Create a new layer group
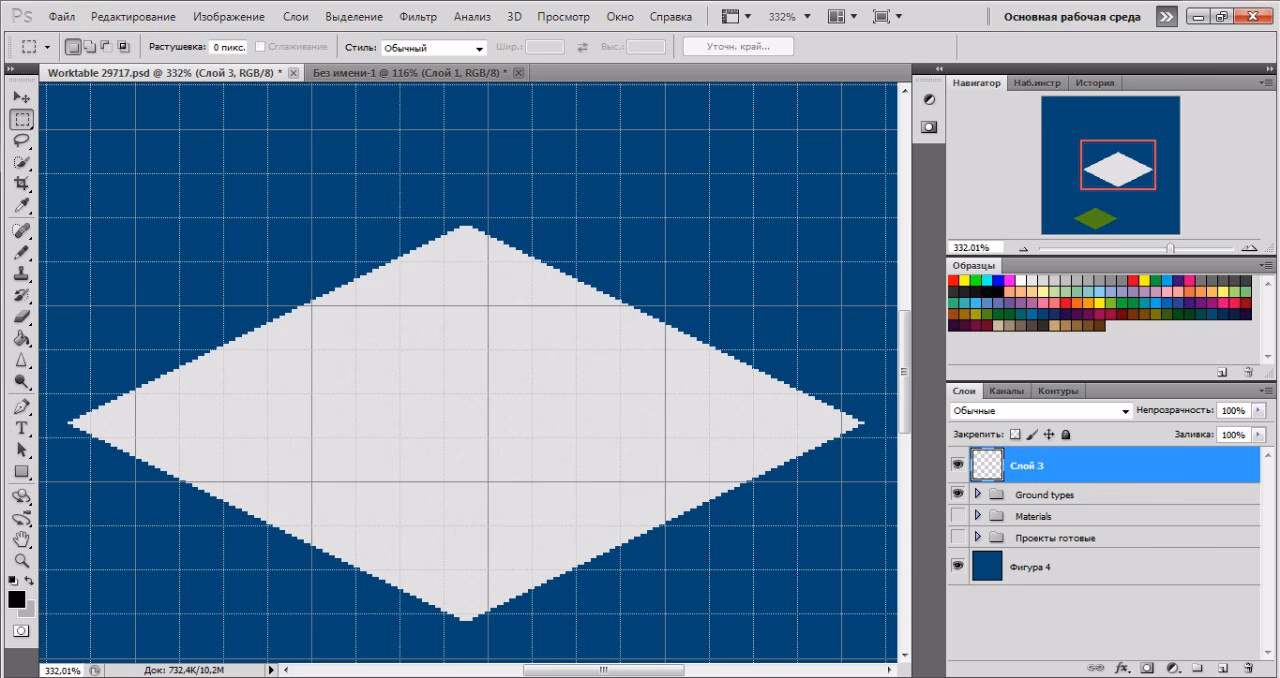 point(1196,667)
